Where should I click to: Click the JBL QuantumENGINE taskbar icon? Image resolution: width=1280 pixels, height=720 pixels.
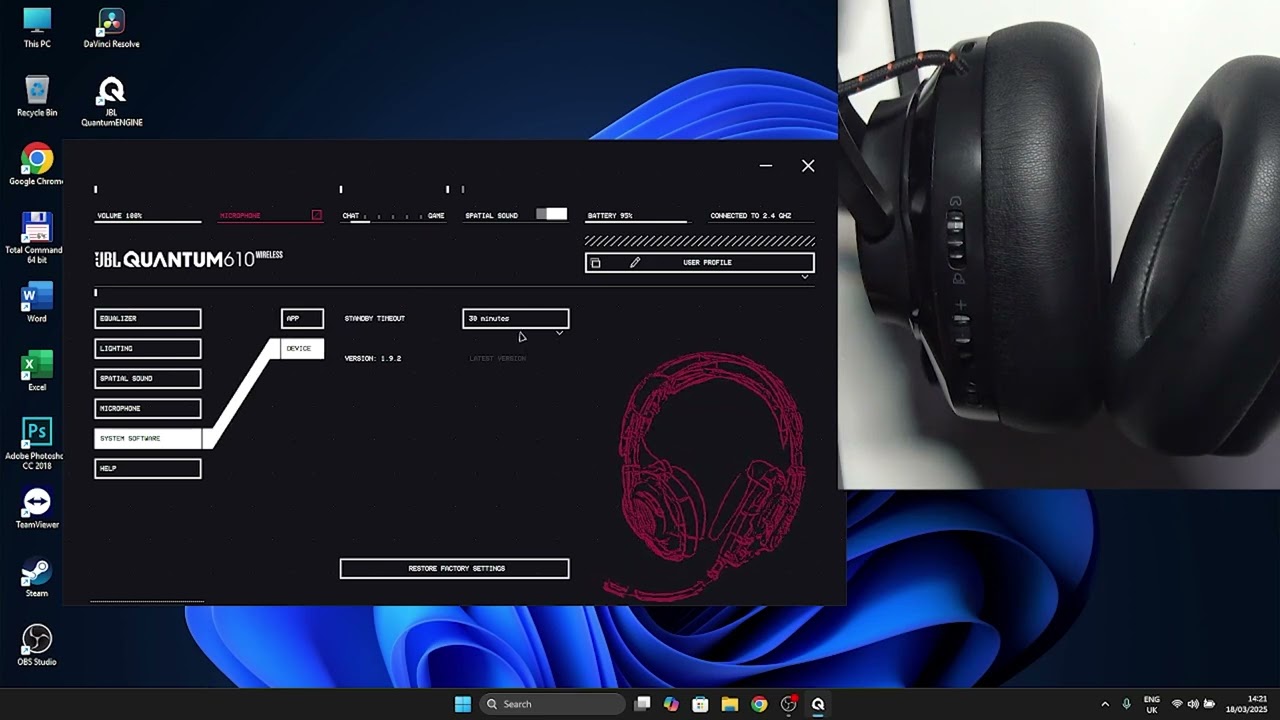pos(818,704)
